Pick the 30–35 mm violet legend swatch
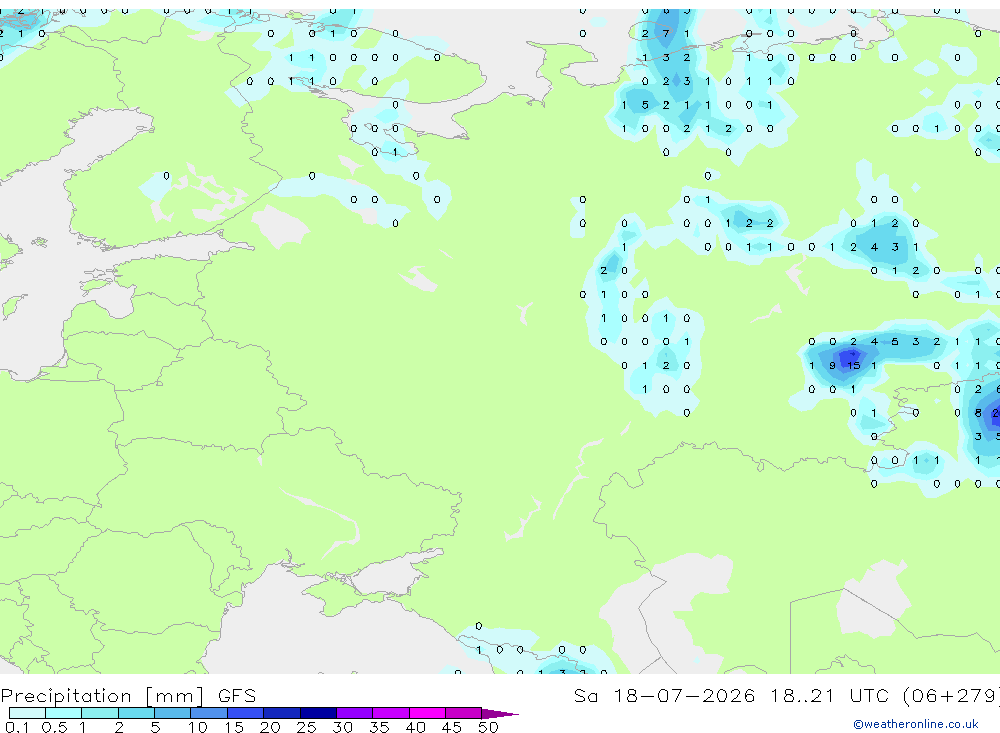This screenshot has width=1000, height=733. [354, 713]
